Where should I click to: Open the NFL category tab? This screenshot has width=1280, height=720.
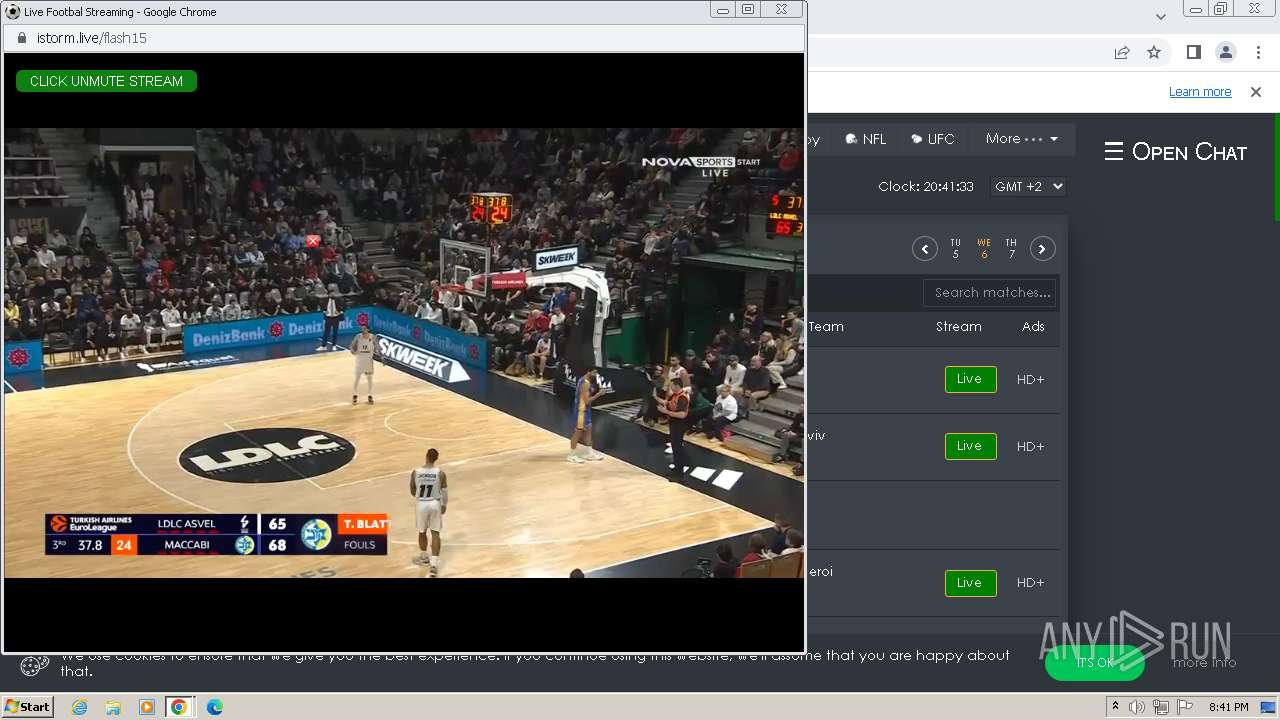[866, 139]
